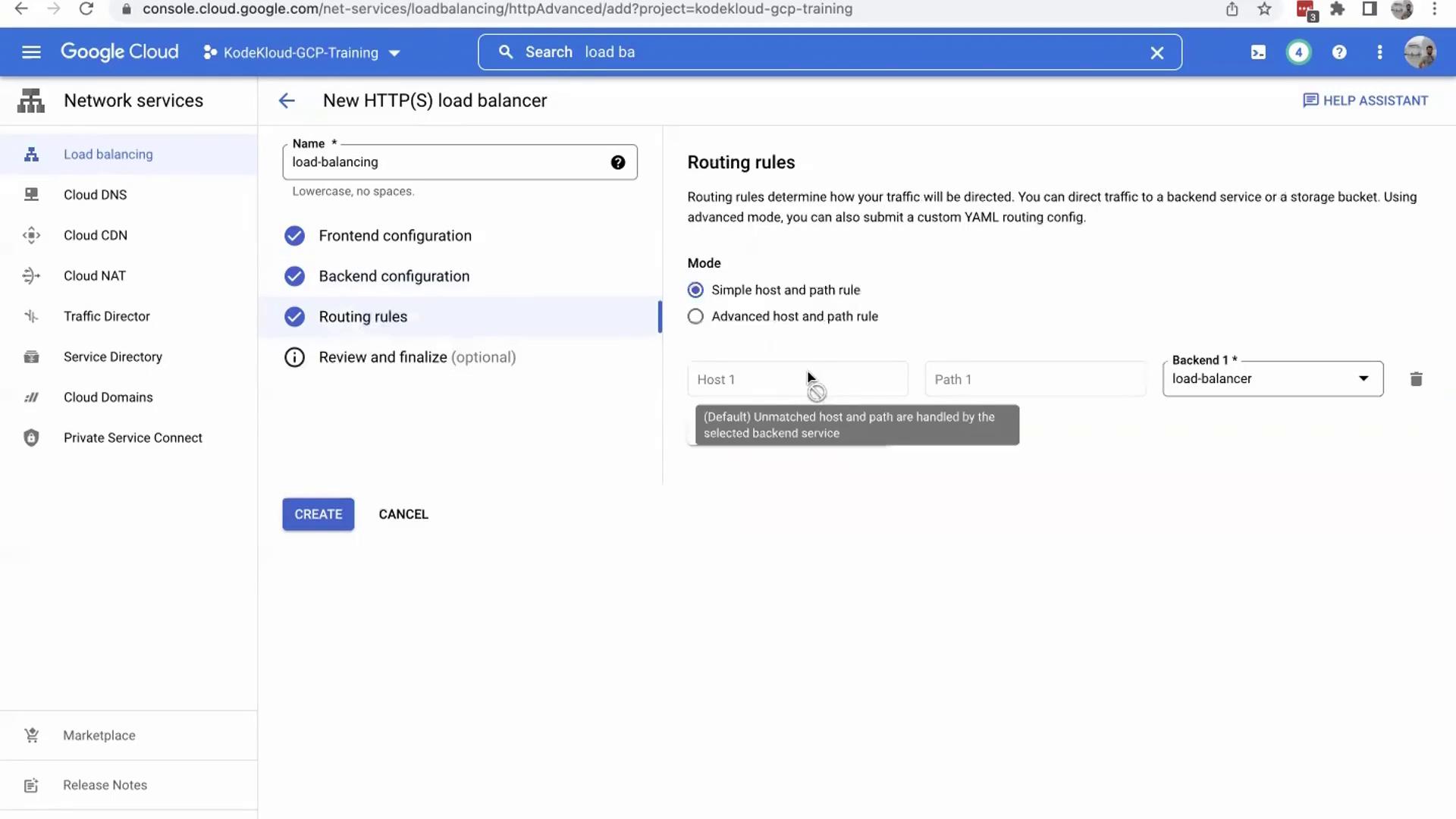Select Advanced host and path rule
Viewport: 1456px width, 819px height.
(x=695, y=317)
